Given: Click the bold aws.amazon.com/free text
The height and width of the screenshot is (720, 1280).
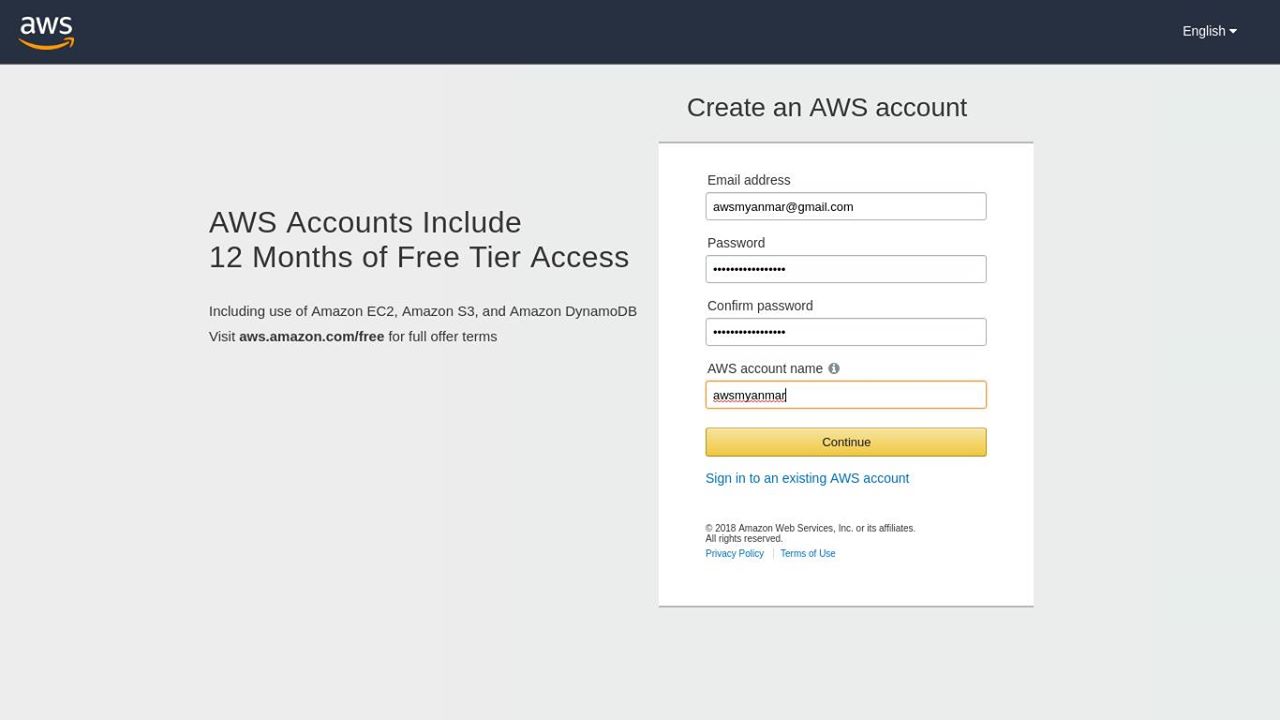Looking at the screenshot, I should [311, 336].
